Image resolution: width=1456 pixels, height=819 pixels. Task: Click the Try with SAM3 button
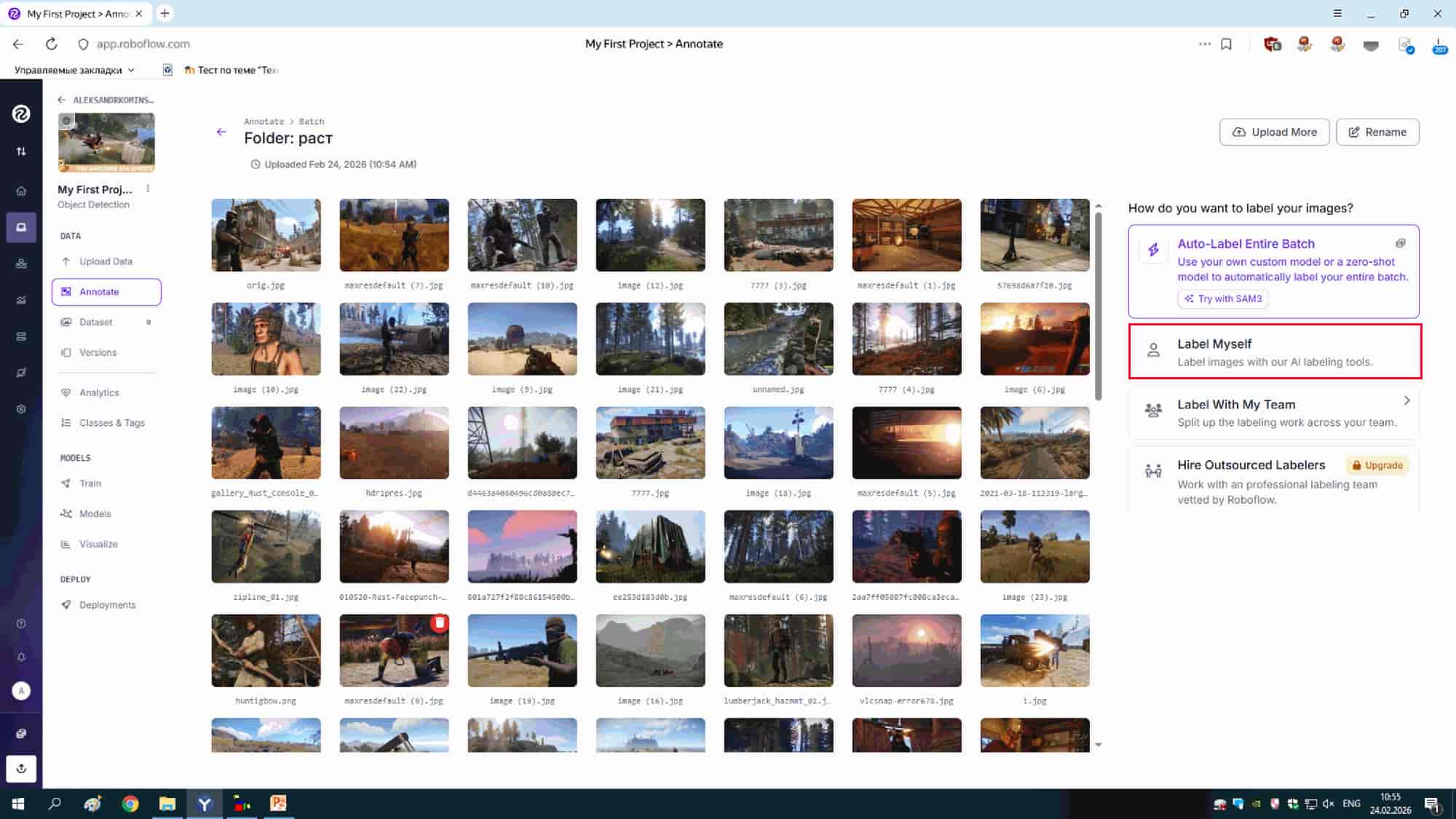(x=1223, y=298)
